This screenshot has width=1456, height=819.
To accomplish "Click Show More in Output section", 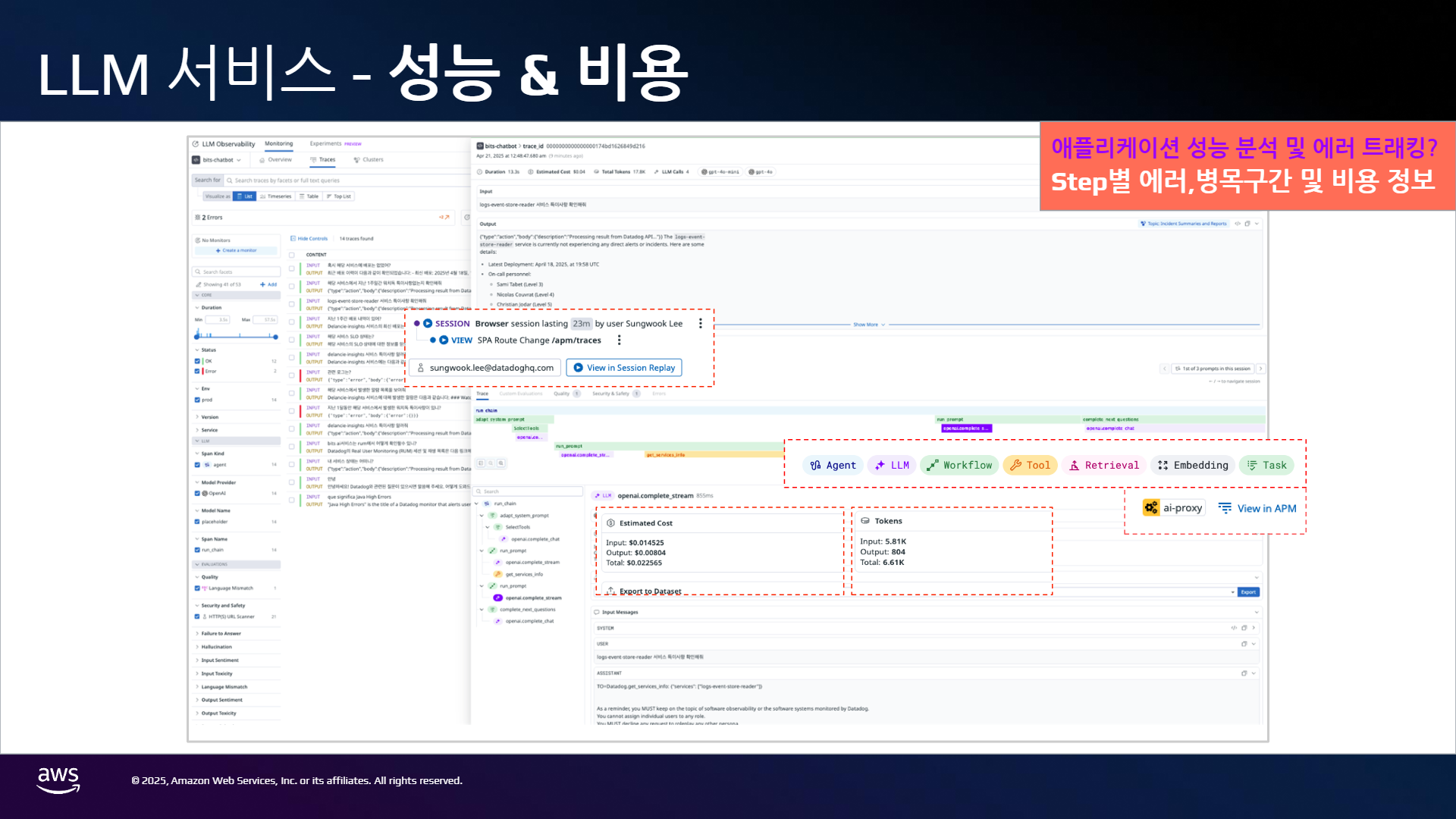I will point(868,325).
